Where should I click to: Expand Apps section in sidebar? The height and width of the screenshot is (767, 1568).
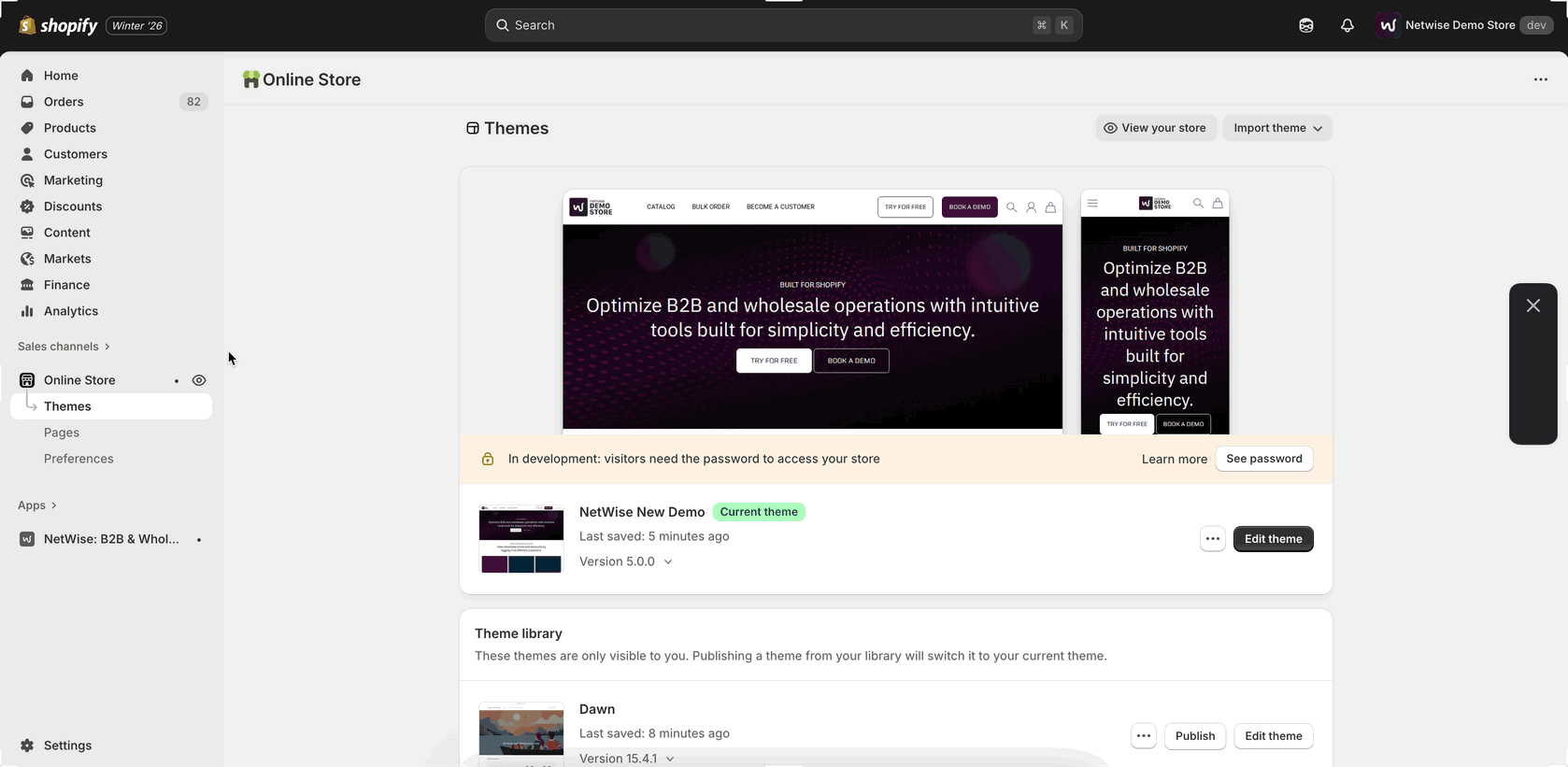pyautogui.click(x=37, y=505)
